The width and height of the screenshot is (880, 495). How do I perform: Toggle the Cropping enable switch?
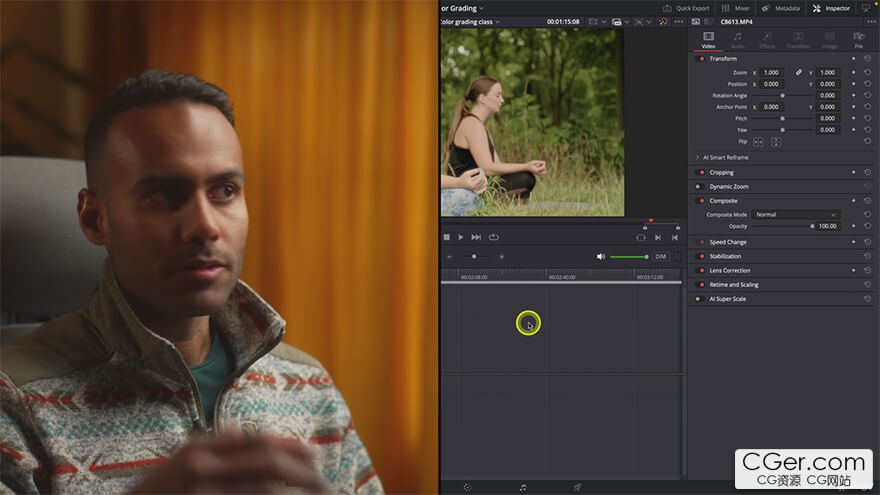point(700,172)
